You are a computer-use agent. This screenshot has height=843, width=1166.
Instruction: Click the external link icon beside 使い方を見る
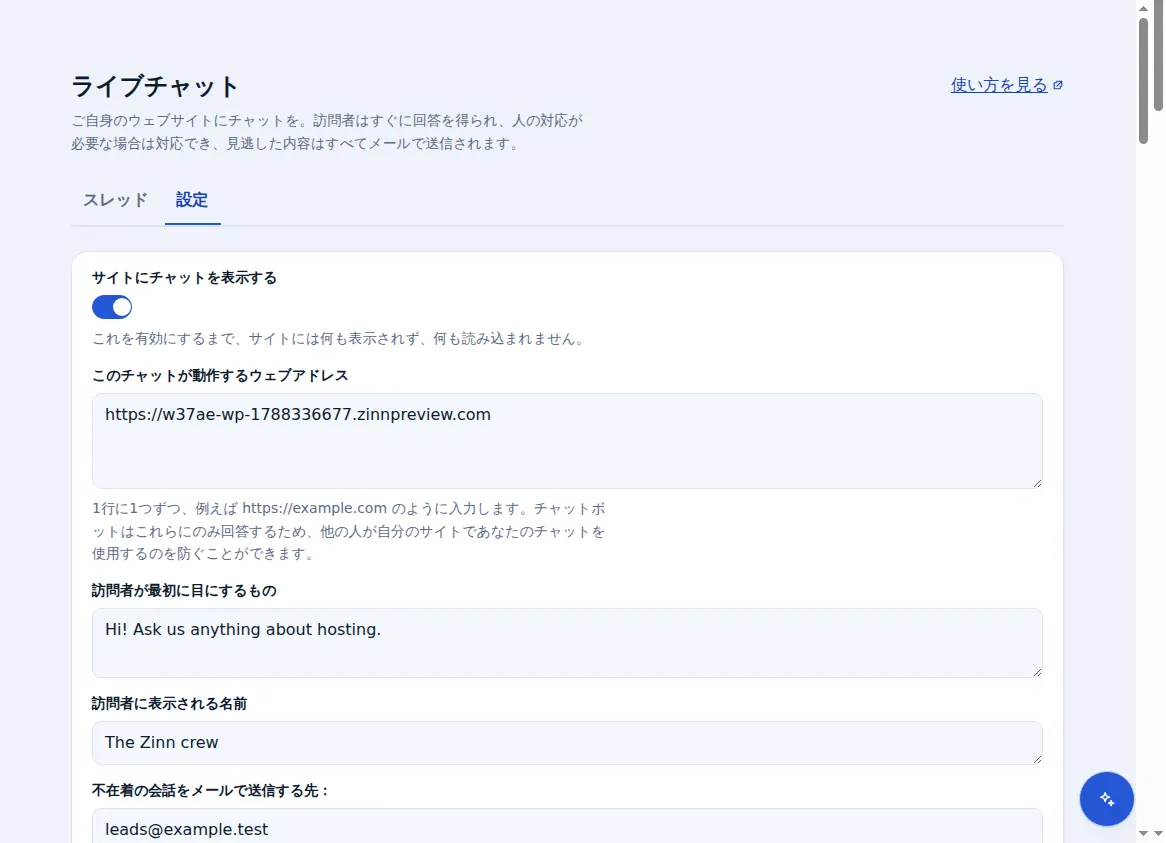[x=1057, y=85]
